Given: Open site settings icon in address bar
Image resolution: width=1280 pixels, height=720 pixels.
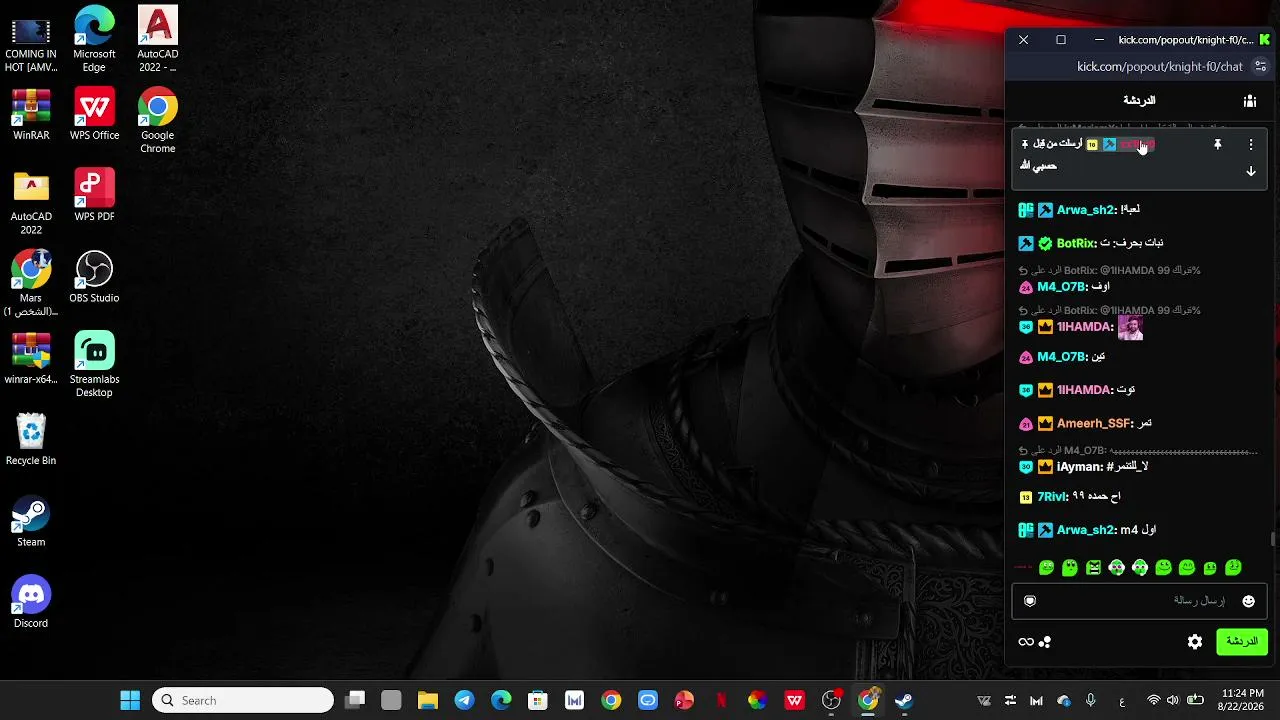Looking at the screenshot, I should 1260,66.
